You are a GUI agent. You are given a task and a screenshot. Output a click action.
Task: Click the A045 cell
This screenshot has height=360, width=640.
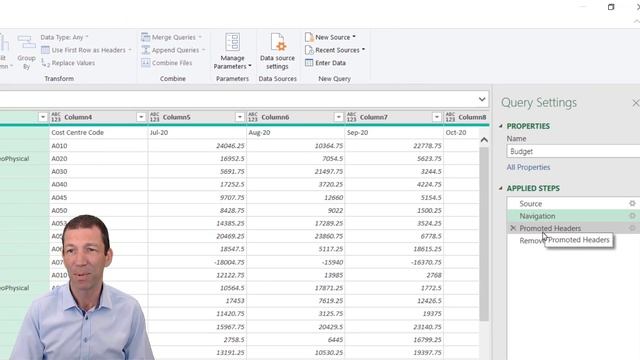[98, 198]
